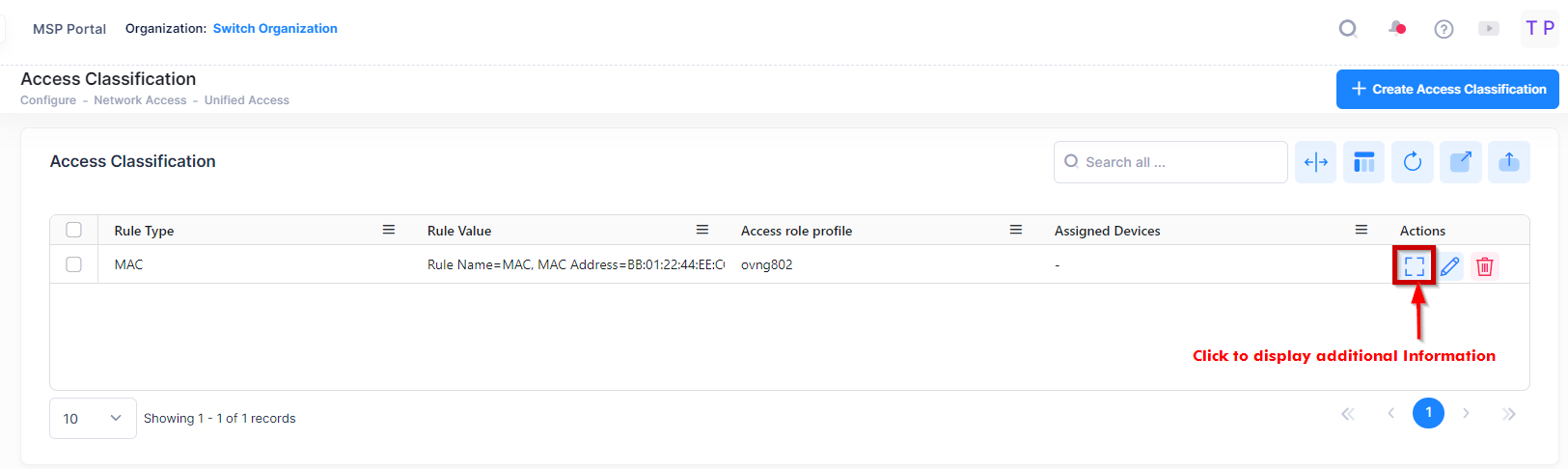1568x469 pixels.
Task: Open the column chooser table icon
Action: tap(1363, 162)
